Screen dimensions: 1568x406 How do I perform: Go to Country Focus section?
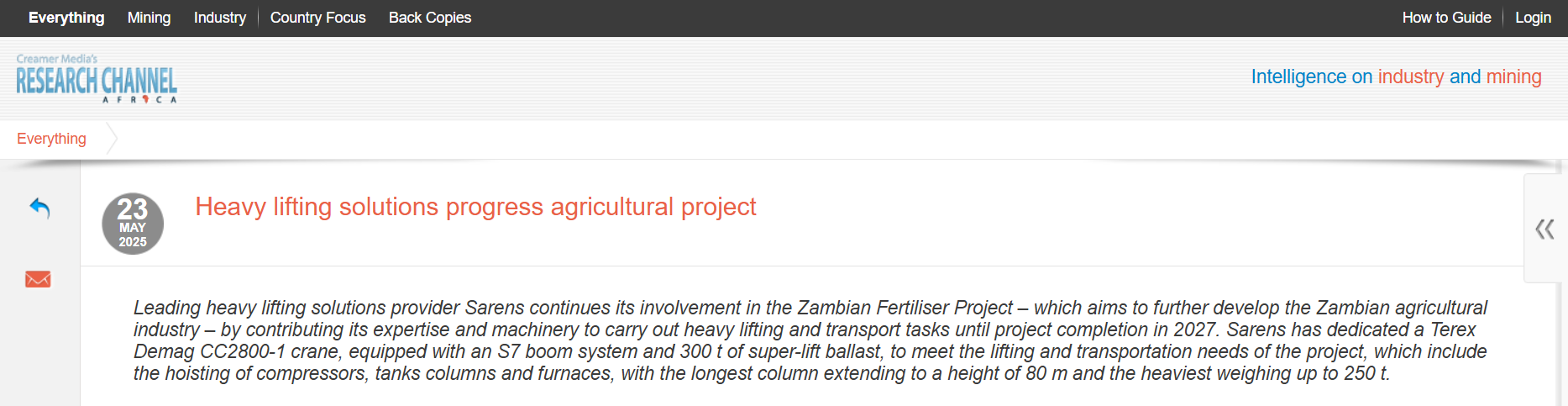click(317, 18)
